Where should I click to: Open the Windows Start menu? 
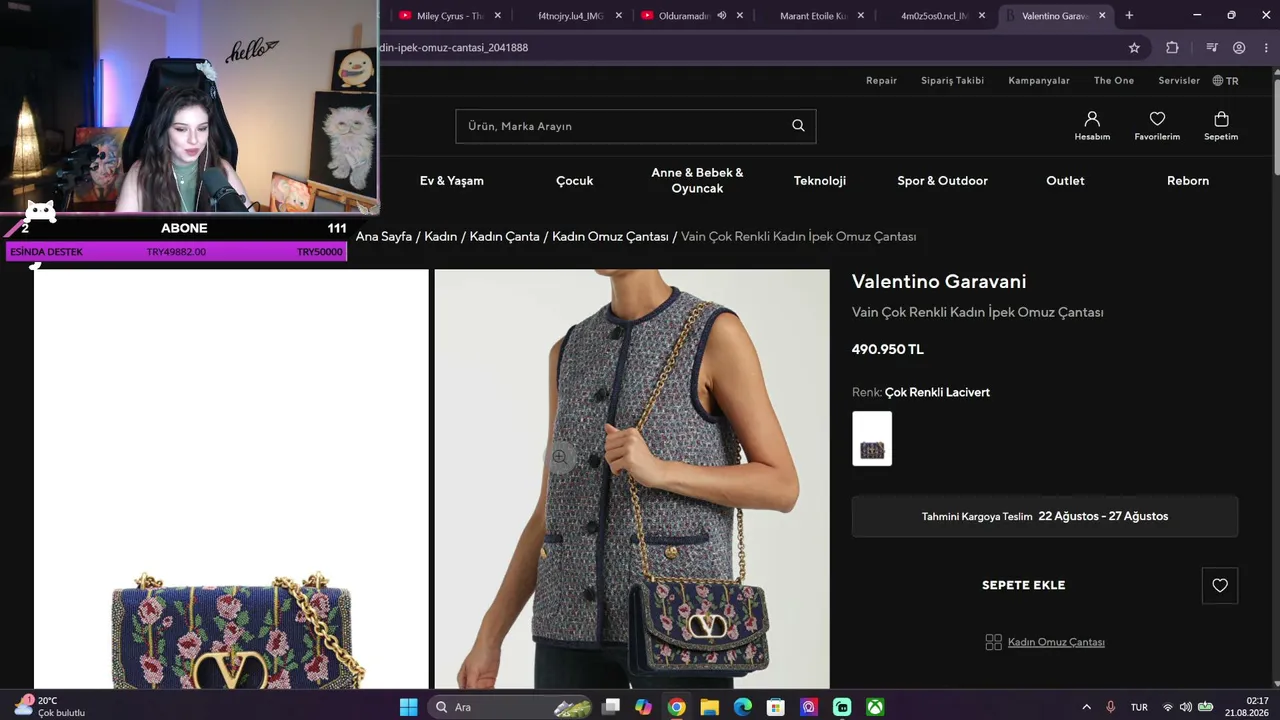point(408,707)
